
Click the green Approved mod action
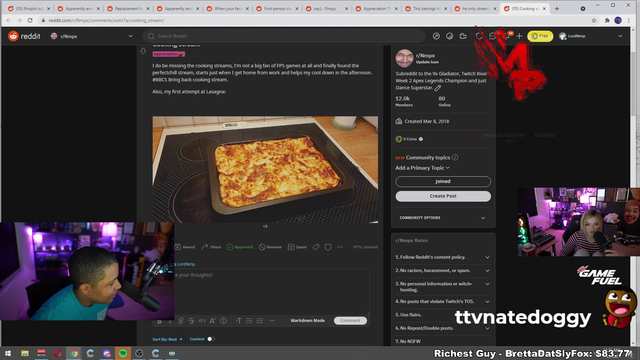240,247
